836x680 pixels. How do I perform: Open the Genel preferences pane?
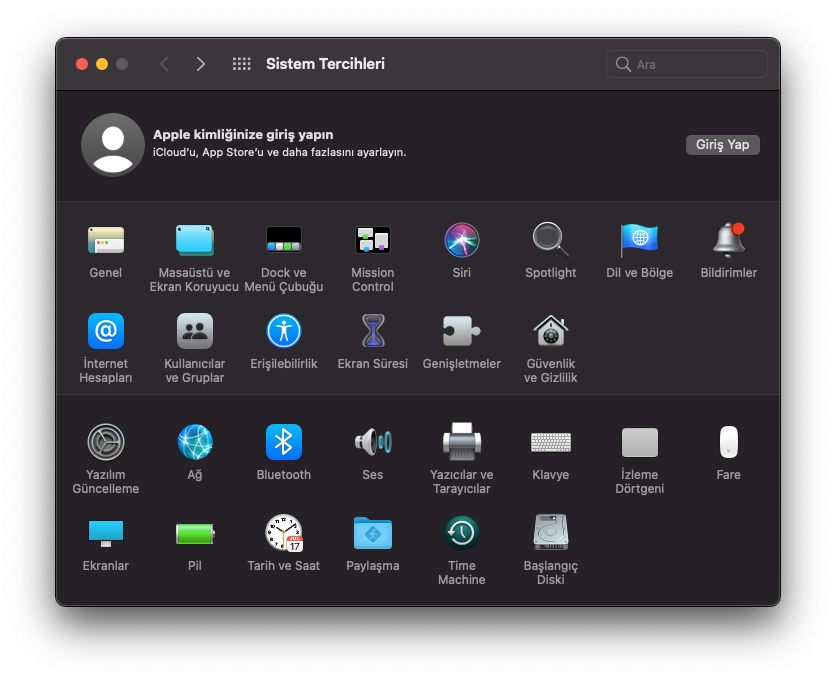106,240
